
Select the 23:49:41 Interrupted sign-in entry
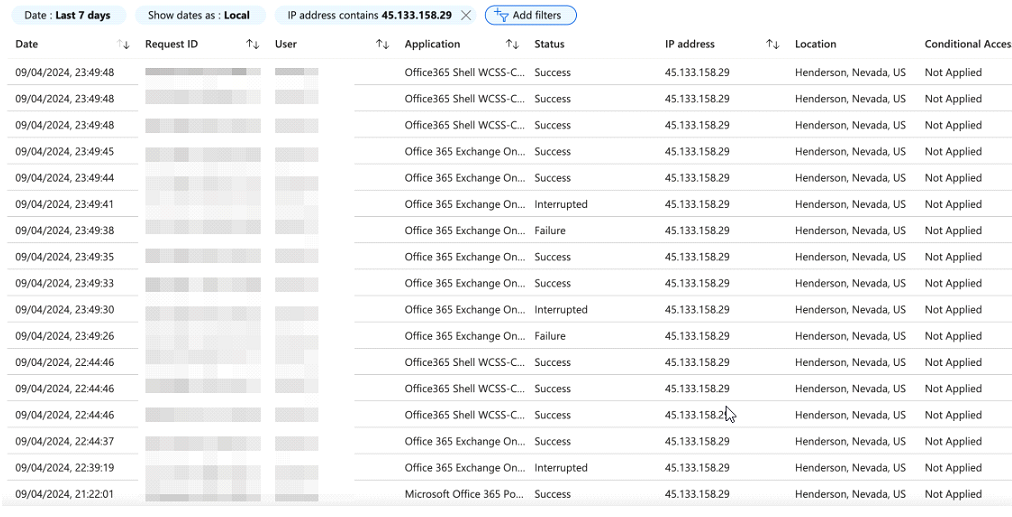pos(464,205)
